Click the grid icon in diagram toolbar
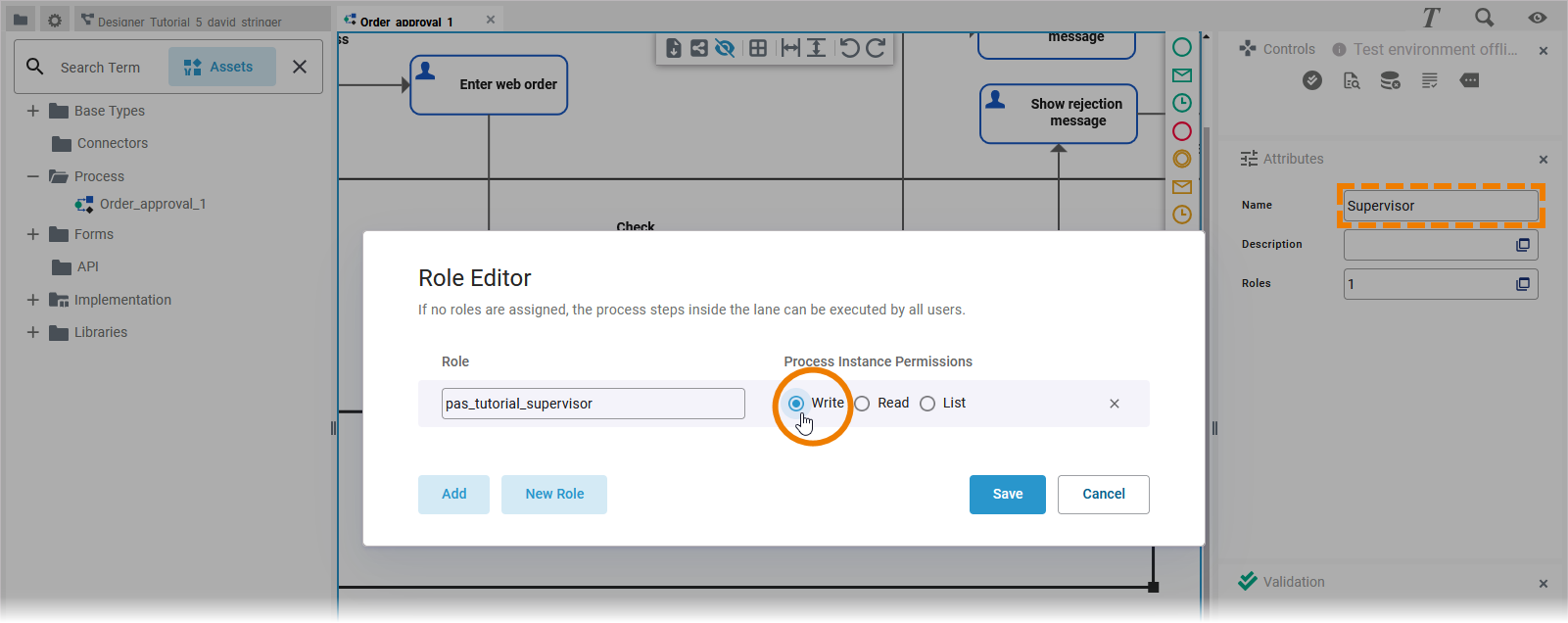 [x=758, y=48]
